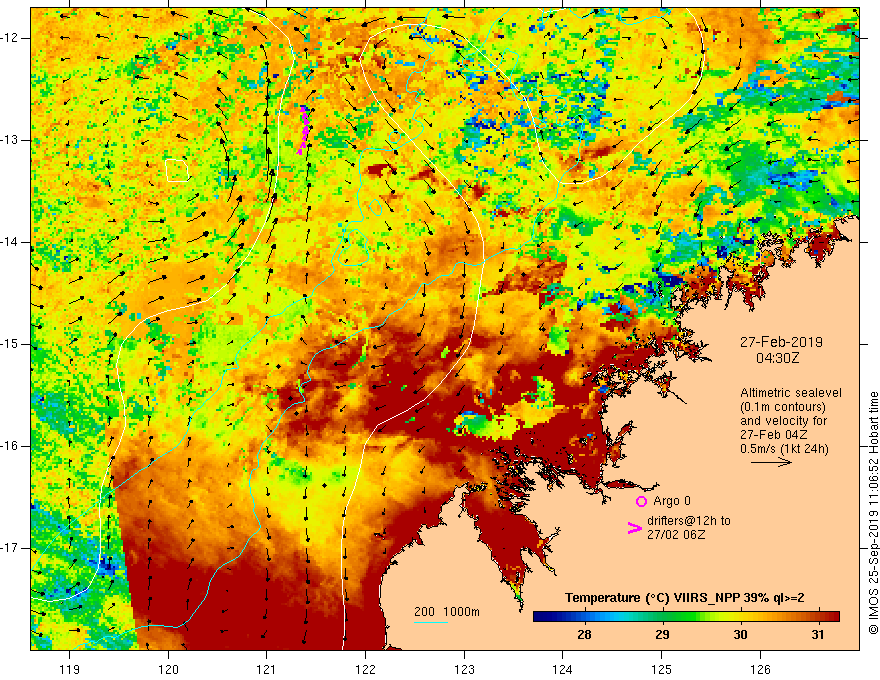The width and height of the screenshot is (880, 680).
Task: Click the longitude label 121
Action: [267, 669]
